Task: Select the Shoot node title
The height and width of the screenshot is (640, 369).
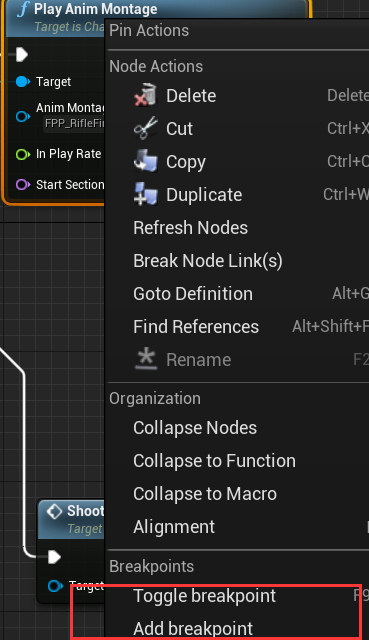Action: pos(86,511)
